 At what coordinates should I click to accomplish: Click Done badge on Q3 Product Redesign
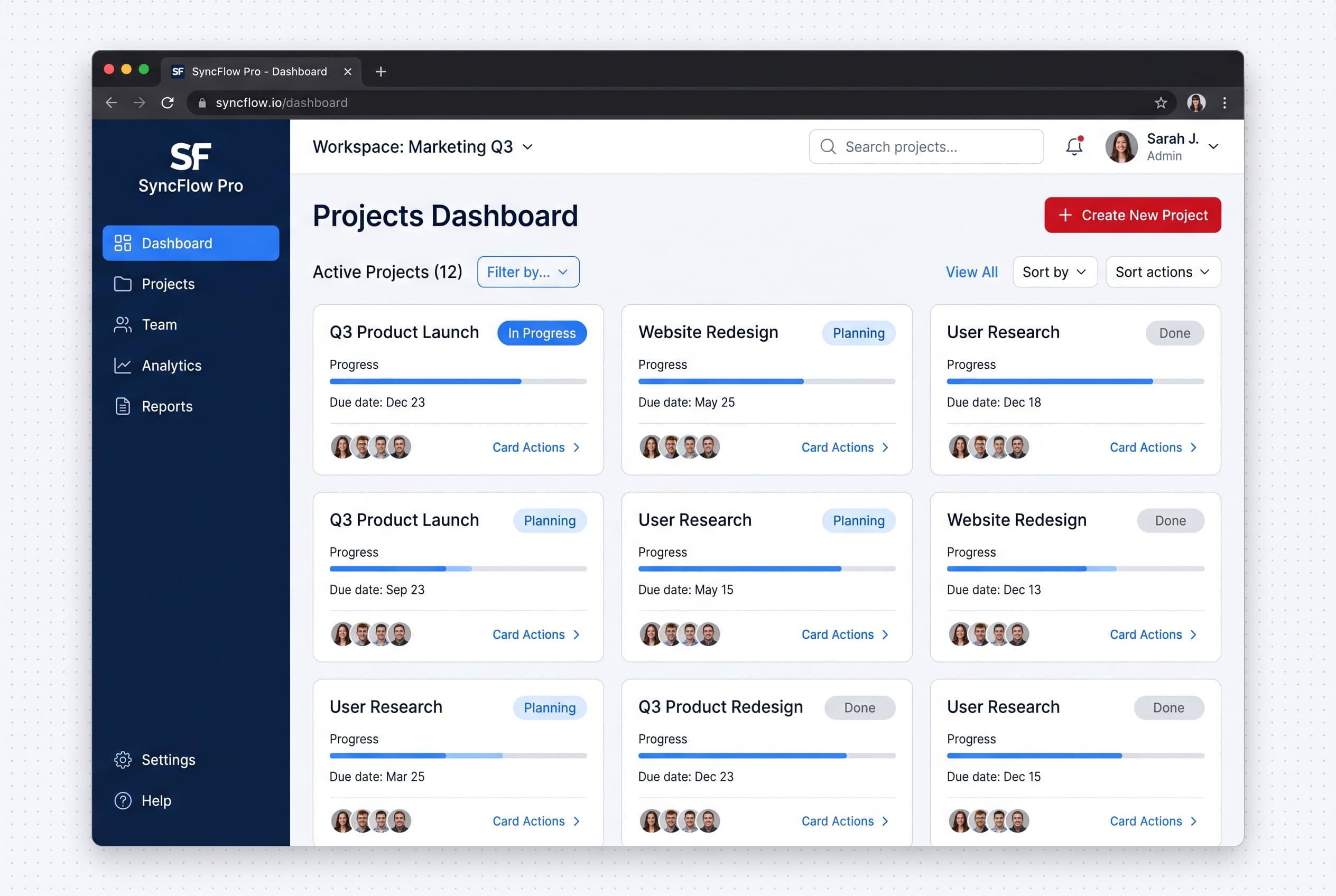(x=859, y=707)
